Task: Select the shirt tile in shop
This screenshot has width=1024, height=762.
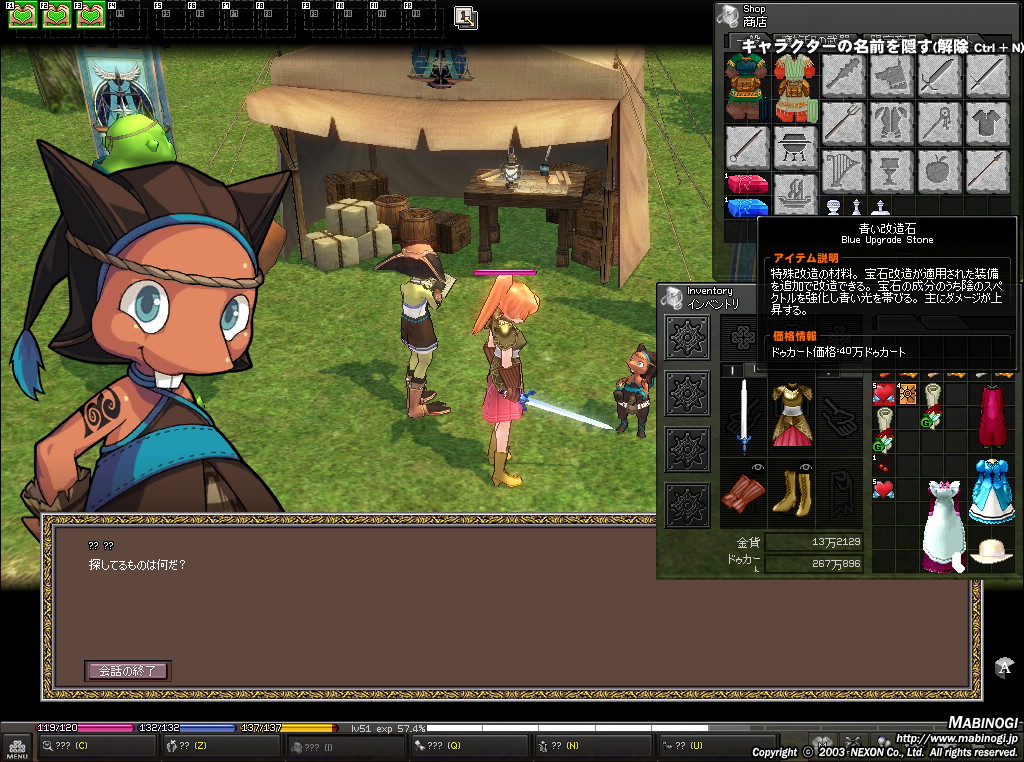Action: (988, 123)
